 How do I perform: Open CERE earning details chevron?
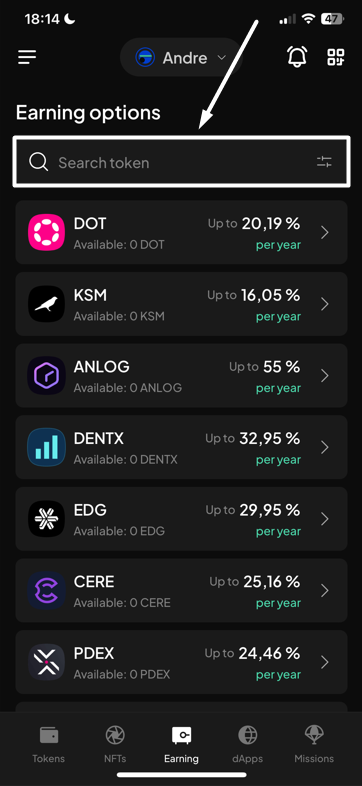pyautogui.click(x=325, y=591)
